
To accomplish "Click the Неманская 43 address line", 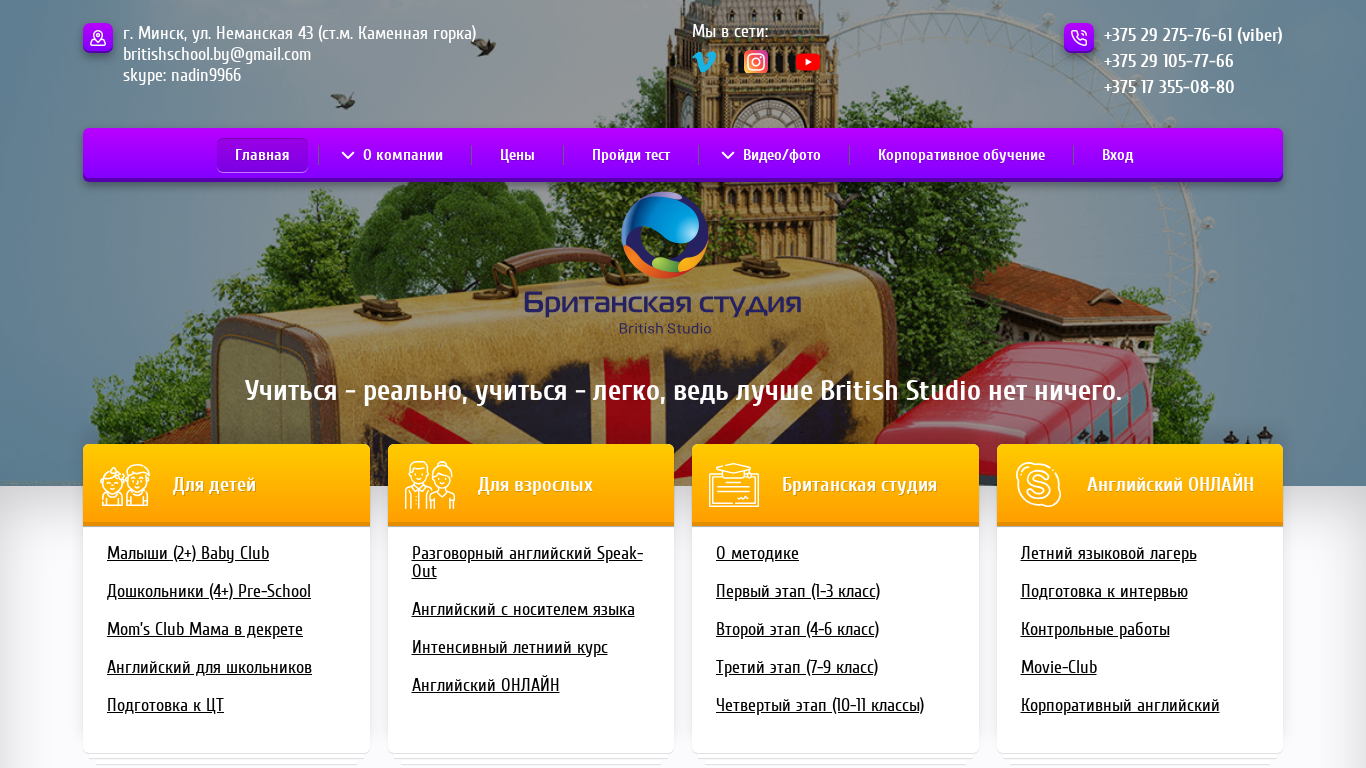I will click(x=299, y=33).
